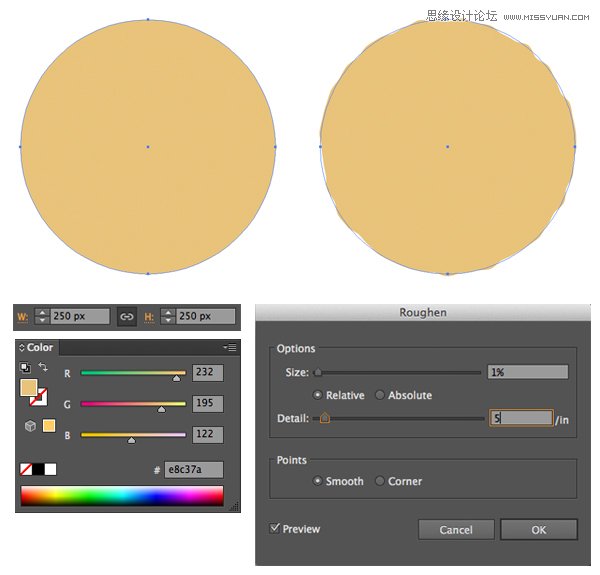Image resolution: width=600 pixels, height=575 pixels.
Task: Click the None swatch with red diagonal
Action: 26,469
